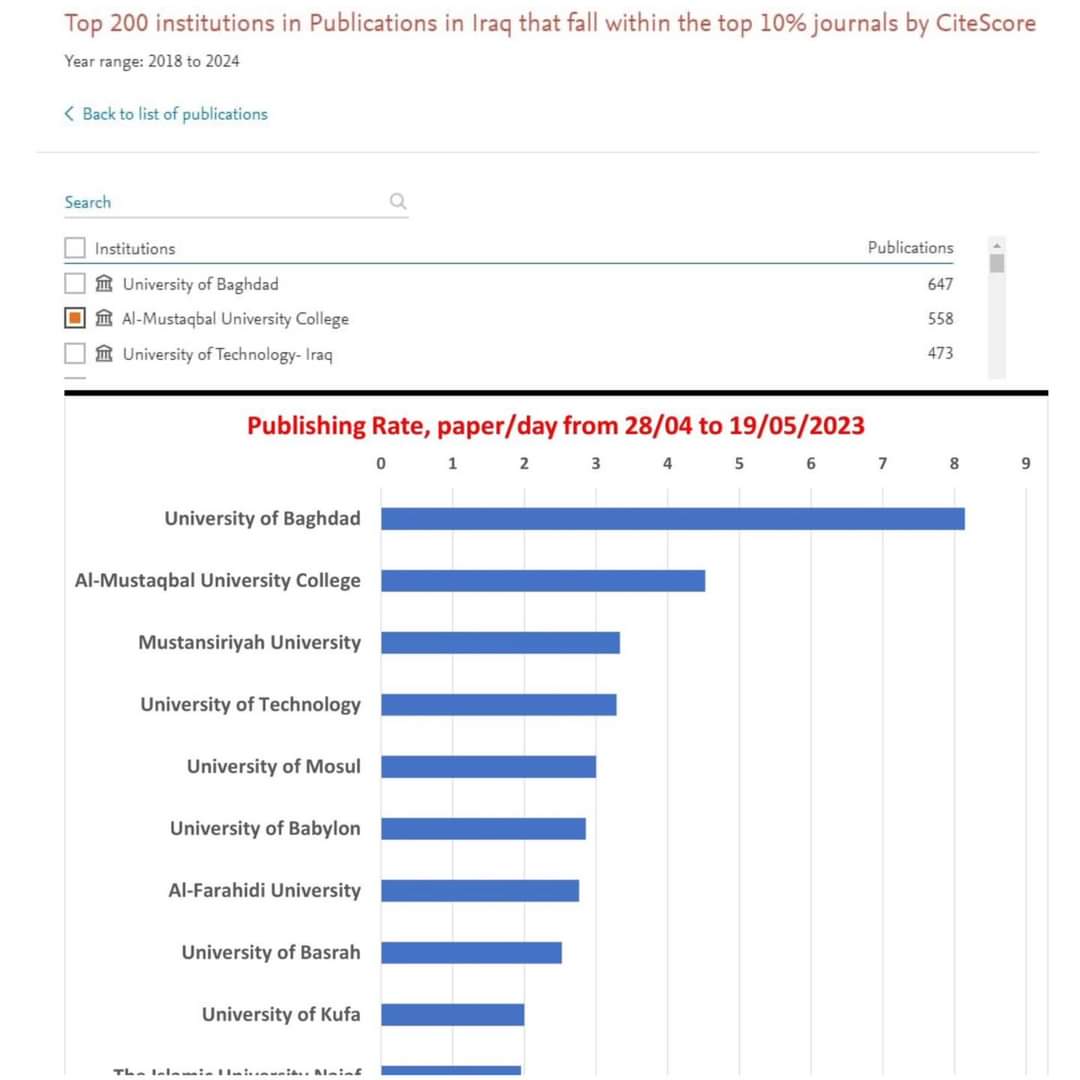Screen dimensions: 1080x1080
Task: Check the University of Technology- Iraq checkbox
Action: 74,353
